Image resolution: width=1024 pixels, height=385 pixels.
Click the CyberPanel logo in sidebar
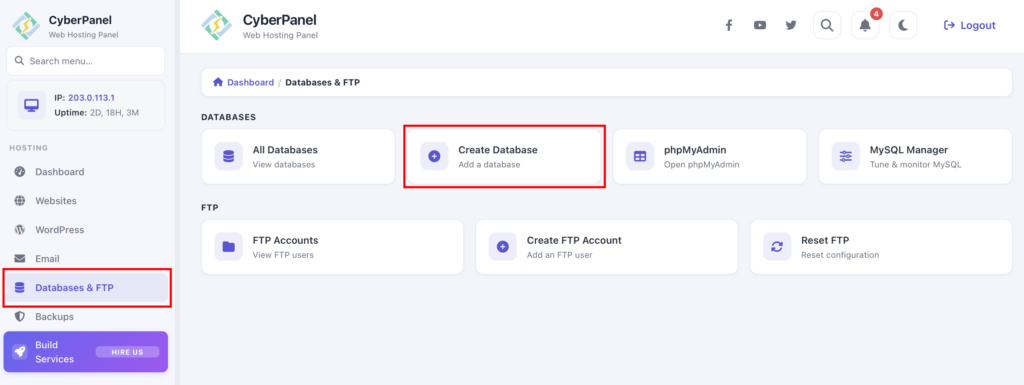pos(25,26)
